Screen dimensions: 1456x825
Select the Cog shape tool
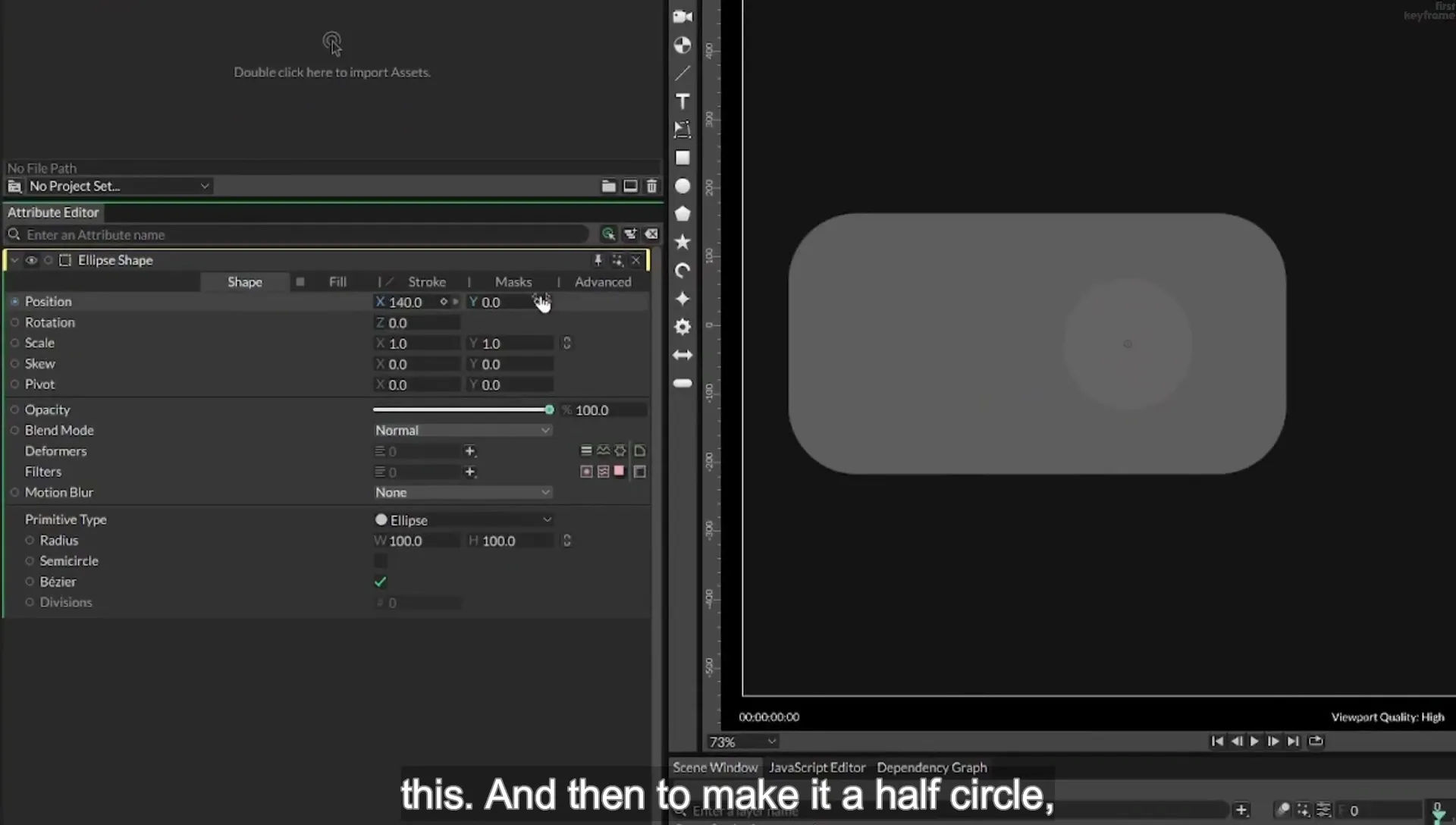[x=682, y=327]
